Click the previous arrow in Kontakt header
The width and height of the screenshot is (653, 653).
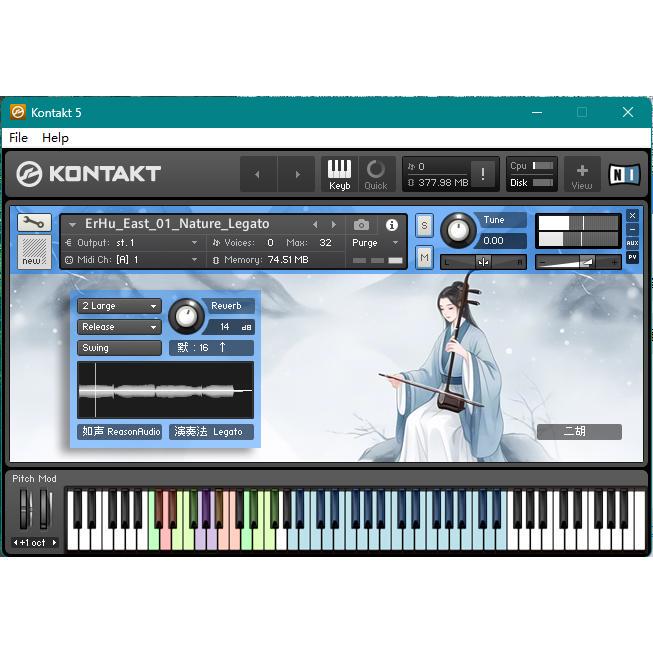point(258,174)
